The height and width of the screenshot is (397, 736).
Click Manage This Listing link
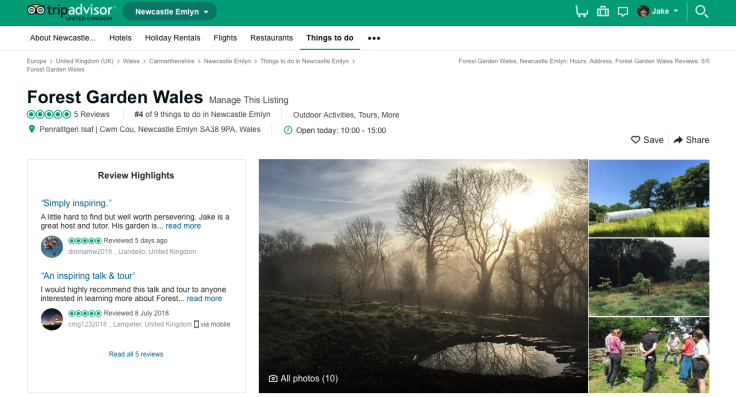249,100
